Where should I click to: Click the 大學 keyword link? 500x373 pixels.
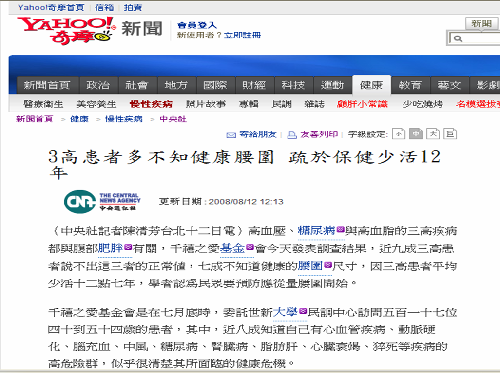[x=285, y=312]
